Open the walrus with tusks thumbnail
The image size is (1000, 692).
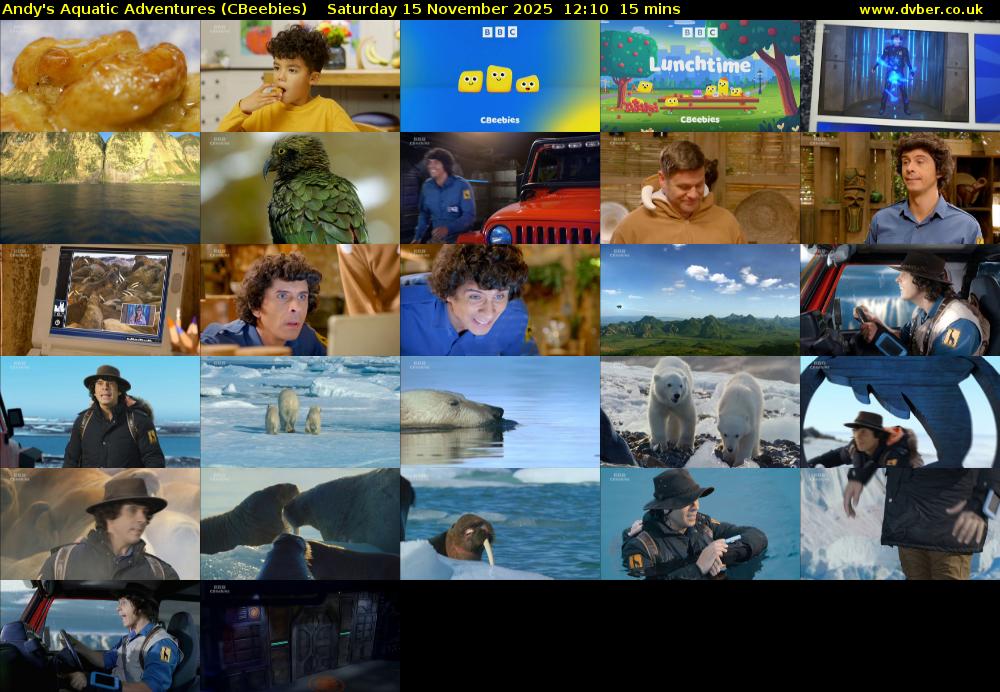(x=499, y=524)
